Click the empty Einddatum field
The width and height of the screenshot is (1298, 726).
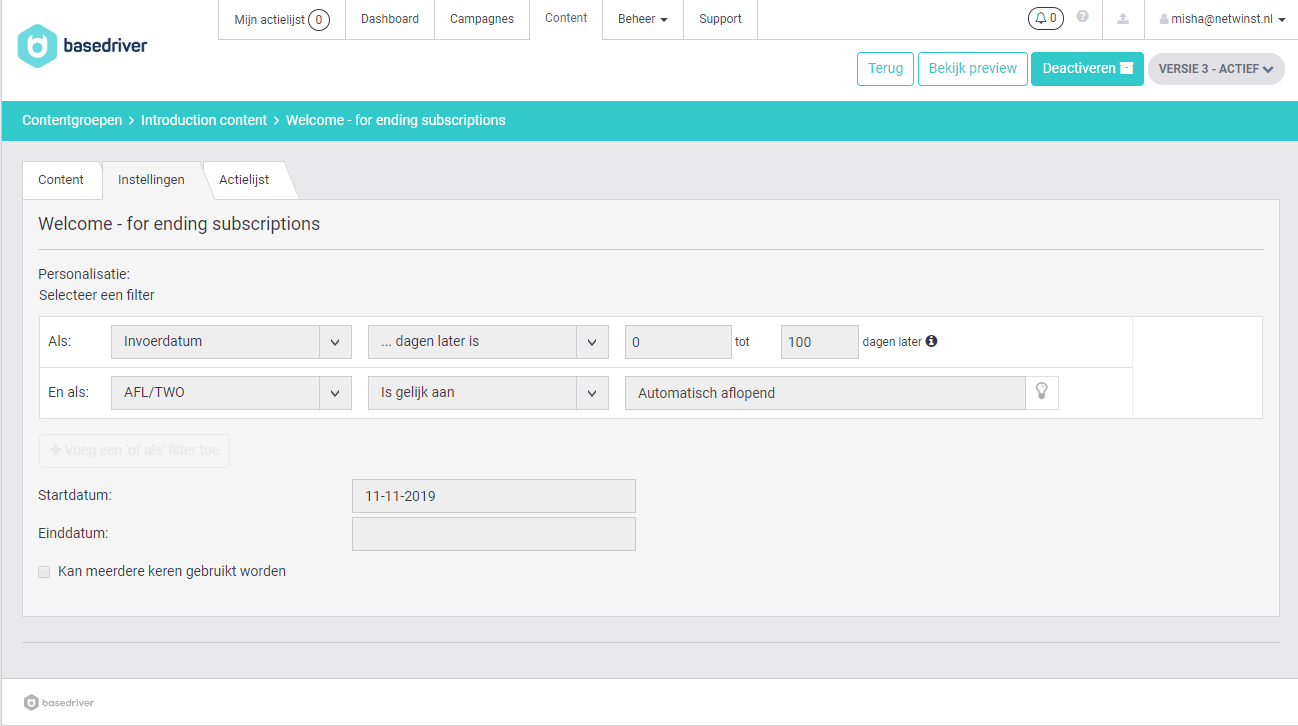coord(494,534)
